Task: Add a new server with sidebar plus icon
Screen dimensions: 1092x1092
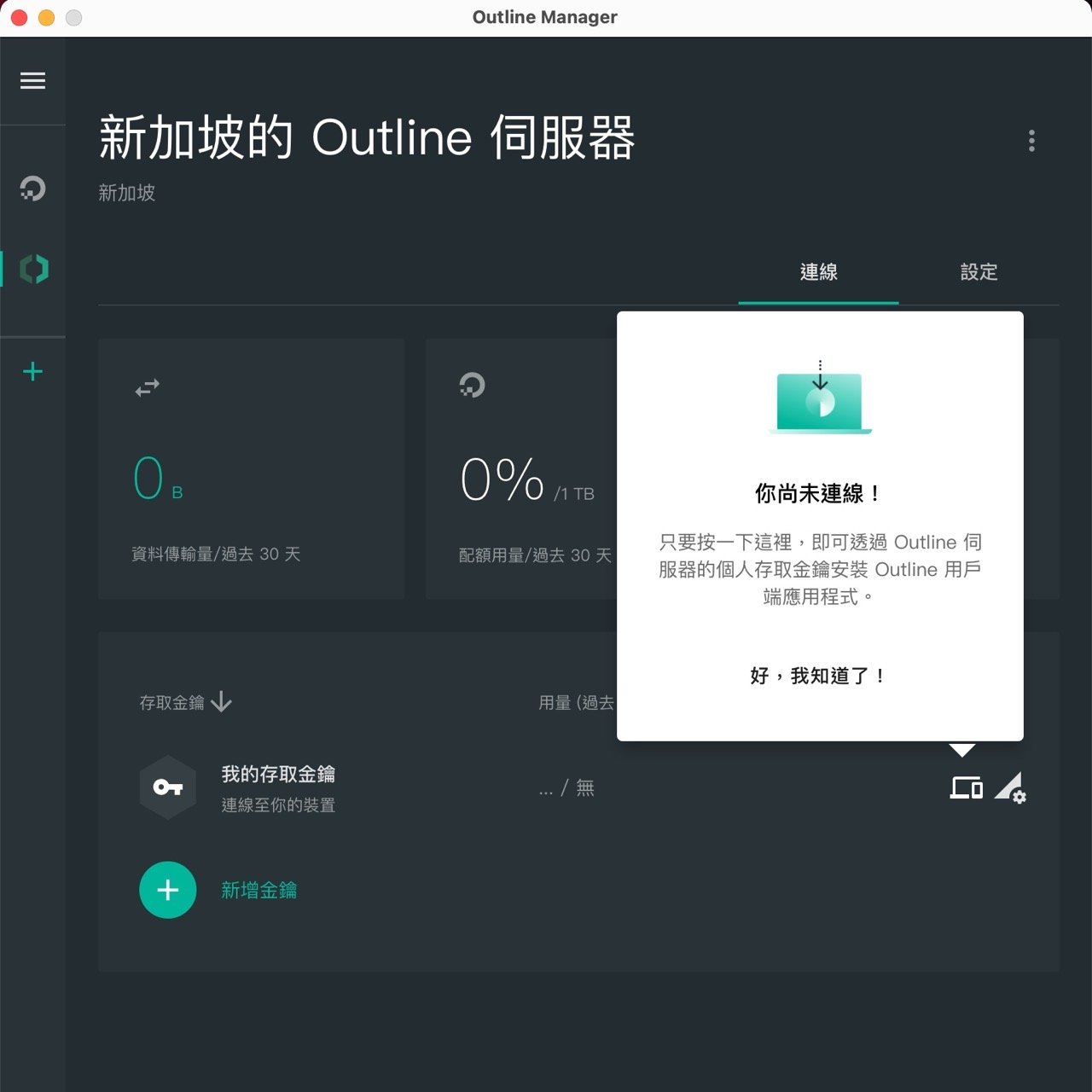Action: (32, 371)
